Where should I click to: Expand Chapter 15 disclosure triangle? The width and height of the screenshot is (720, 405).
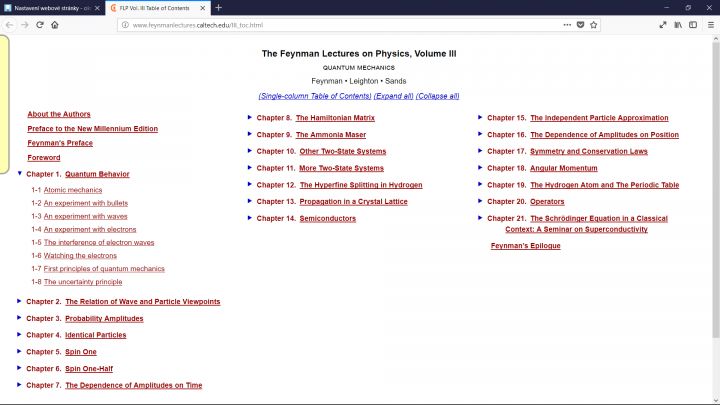point(480,117)
